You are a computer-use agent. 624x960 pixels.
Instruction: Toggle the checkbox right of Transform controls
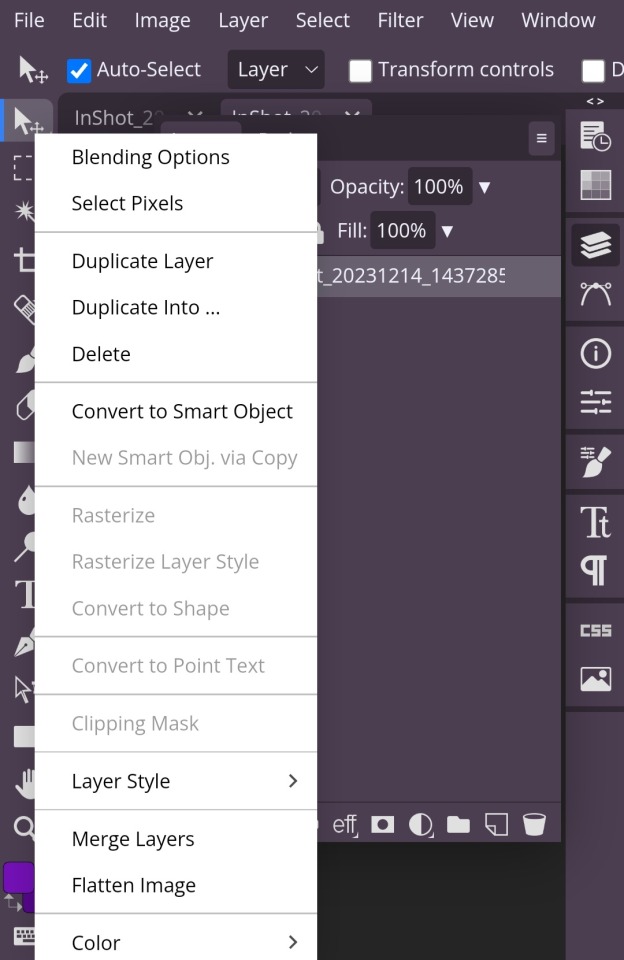point(593,71)
